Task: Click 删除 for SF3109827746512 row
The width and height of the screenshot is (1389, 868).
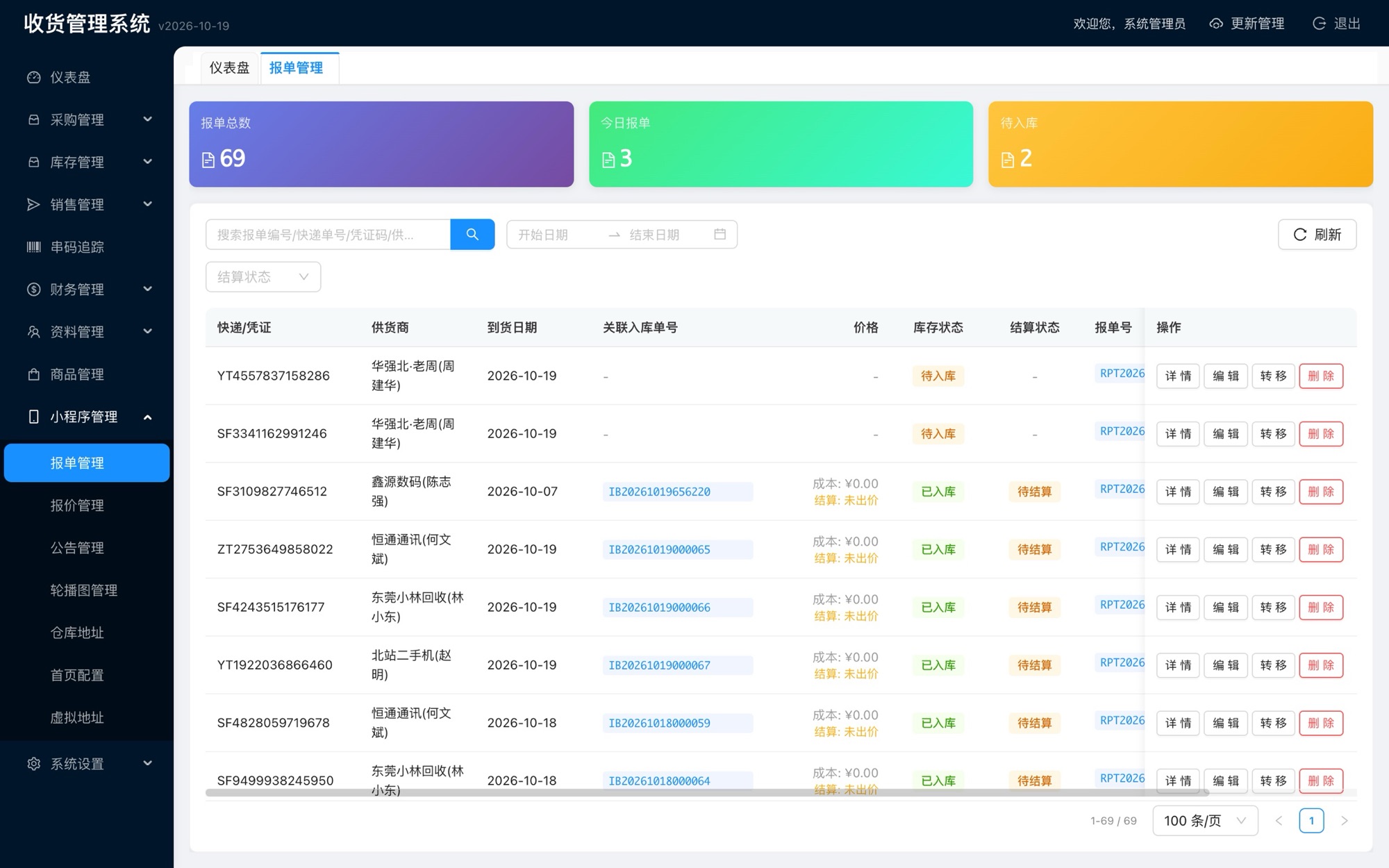Action: (1321, 492)
